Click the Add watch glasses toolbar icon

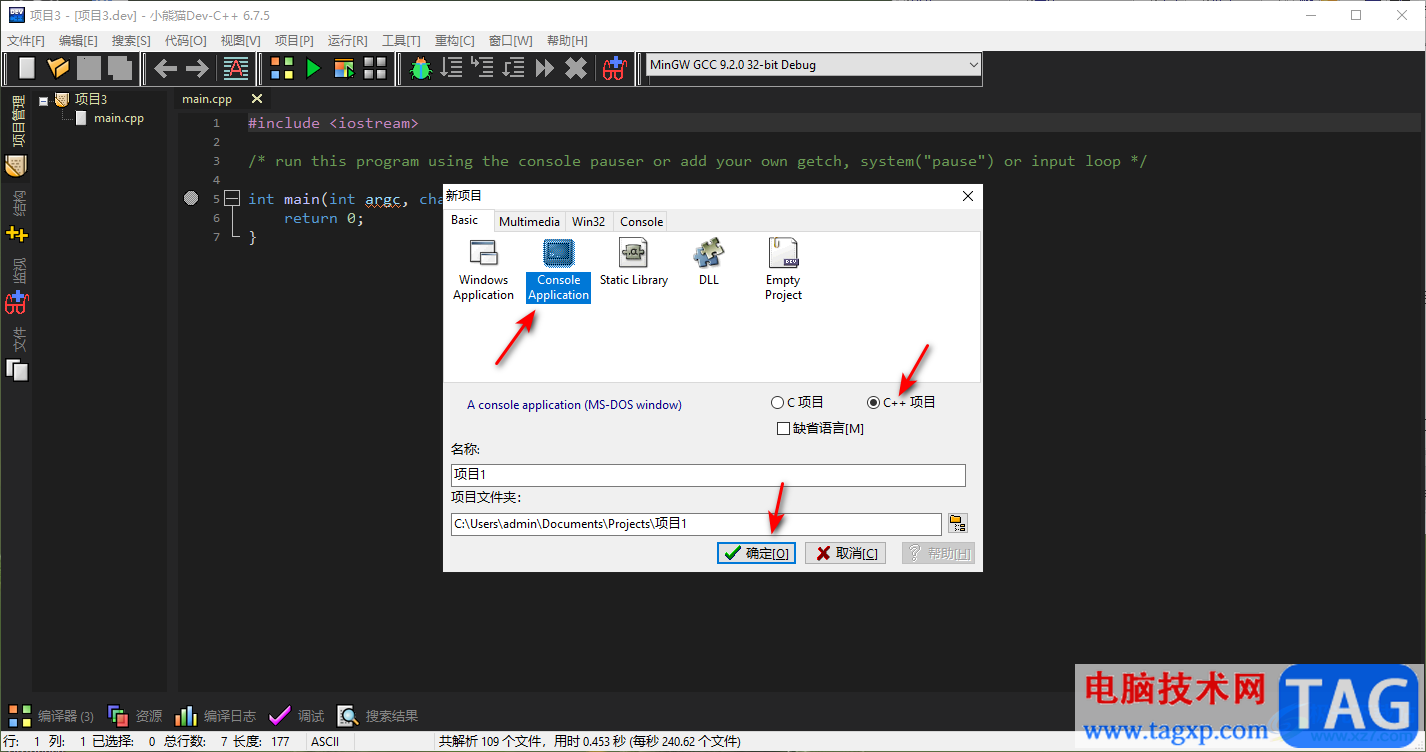pos(614,68)
